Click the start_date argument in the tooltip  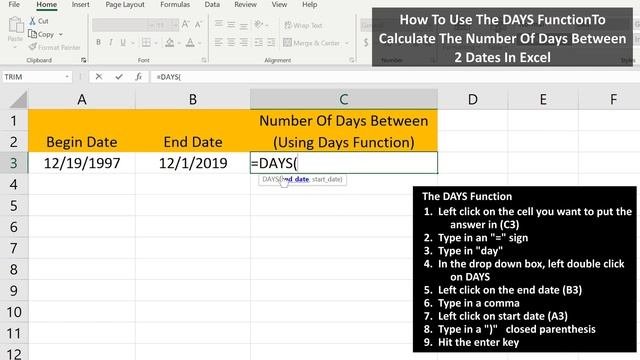pyautogui.click(x=327, y=179)
